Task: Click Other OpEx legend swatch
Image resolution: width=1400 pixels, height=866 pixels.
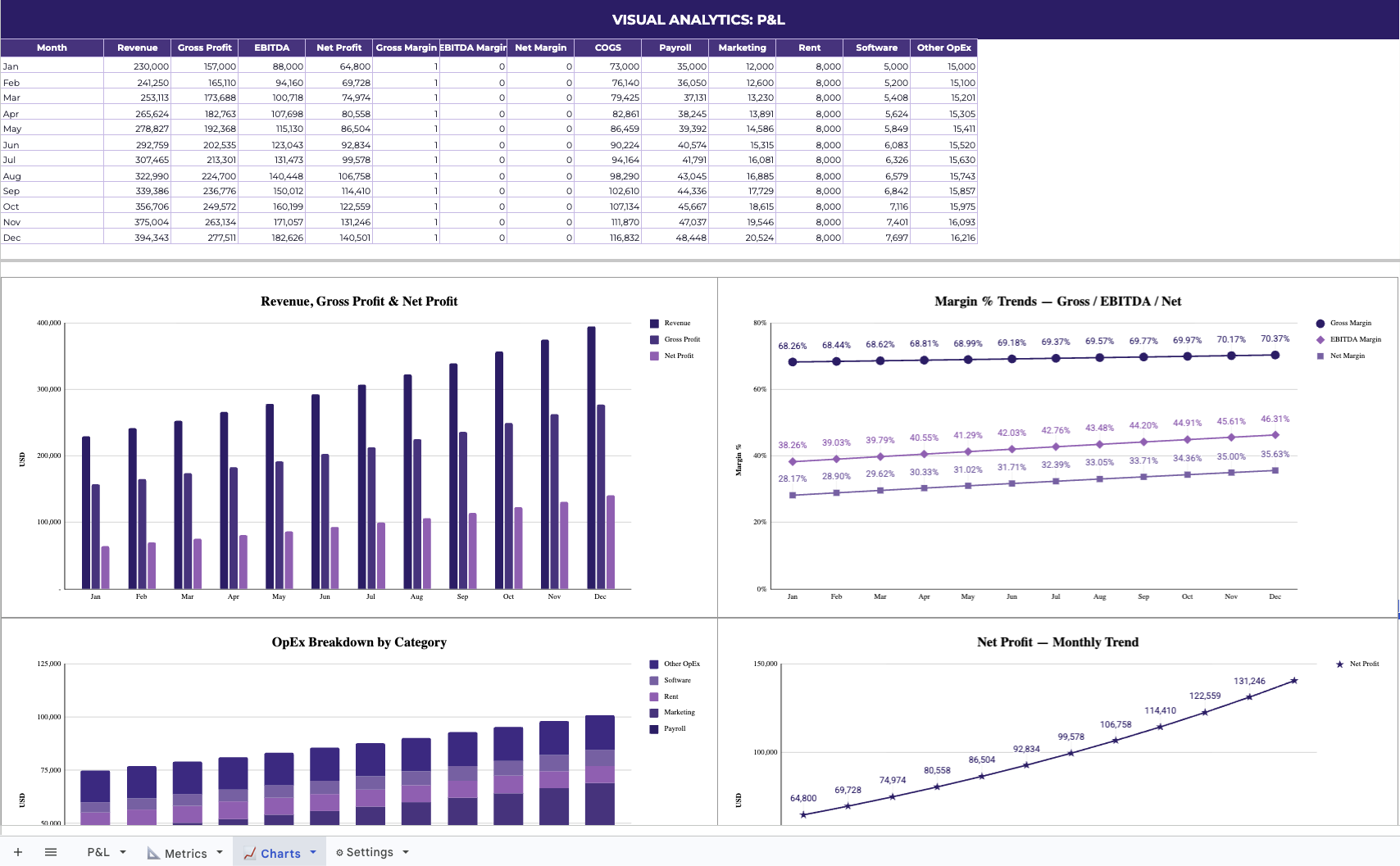Action: [x=654, y=664]
